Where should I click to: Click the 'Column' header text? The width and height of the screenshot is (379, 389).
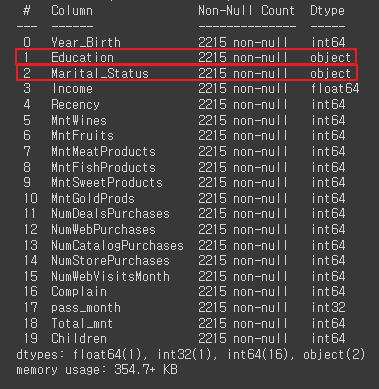pos(72,11)
